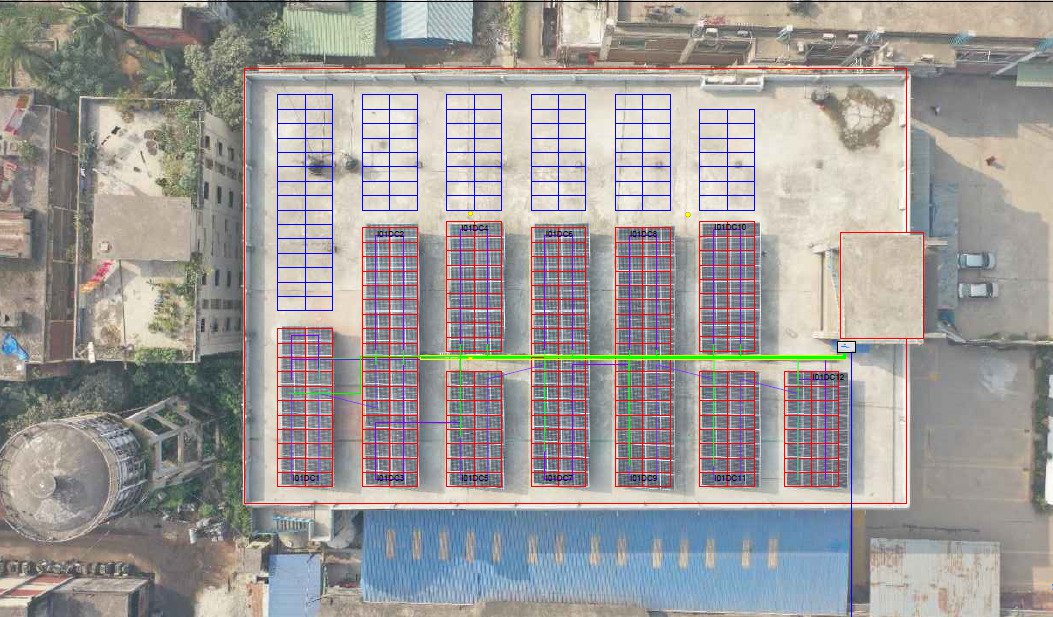Click the I01DC12 string label
This screenshot has height=617, width=1053.
pos(828,377)
